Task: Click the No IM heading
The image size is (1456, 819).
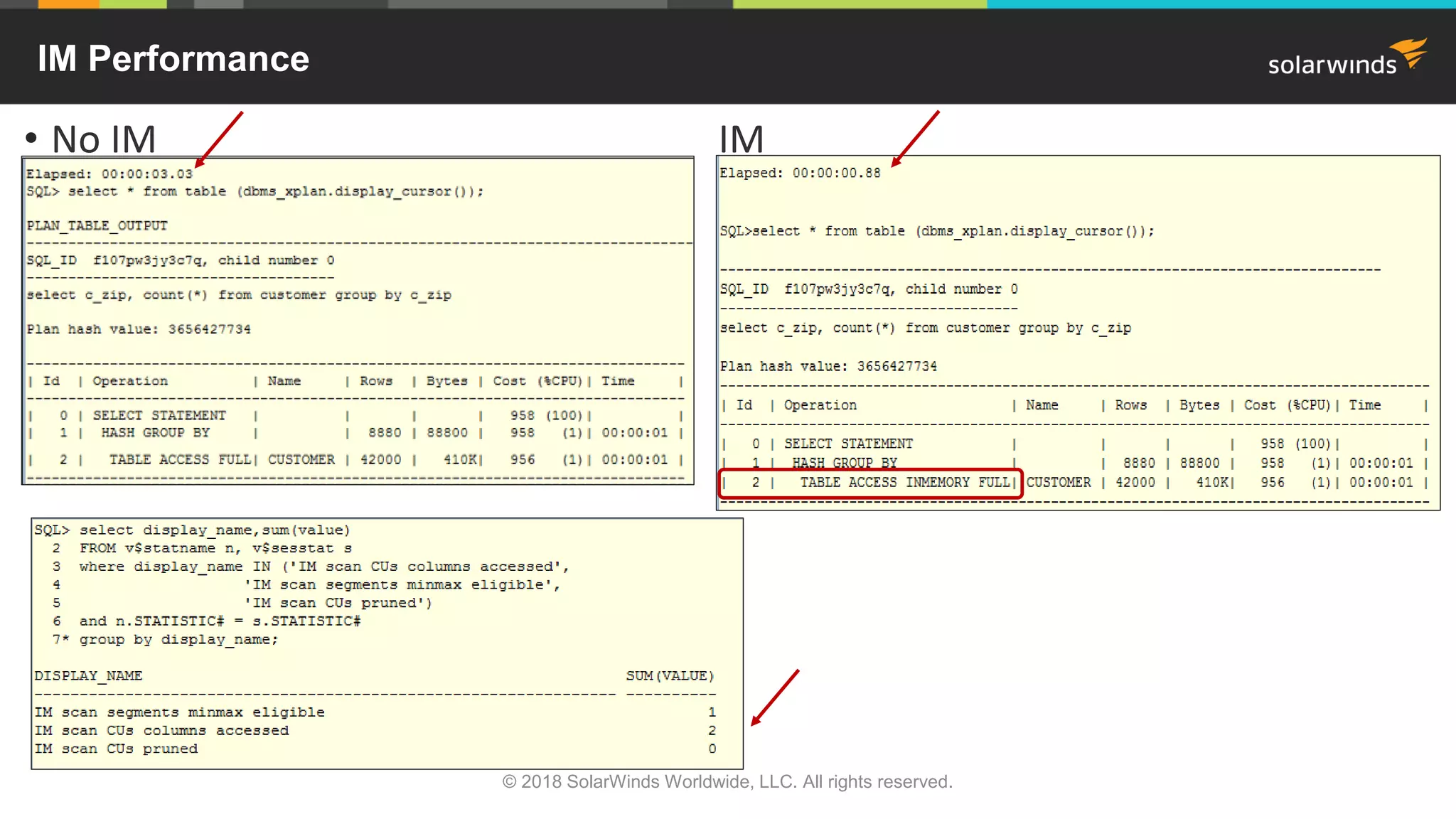Action: pos(104,139)
